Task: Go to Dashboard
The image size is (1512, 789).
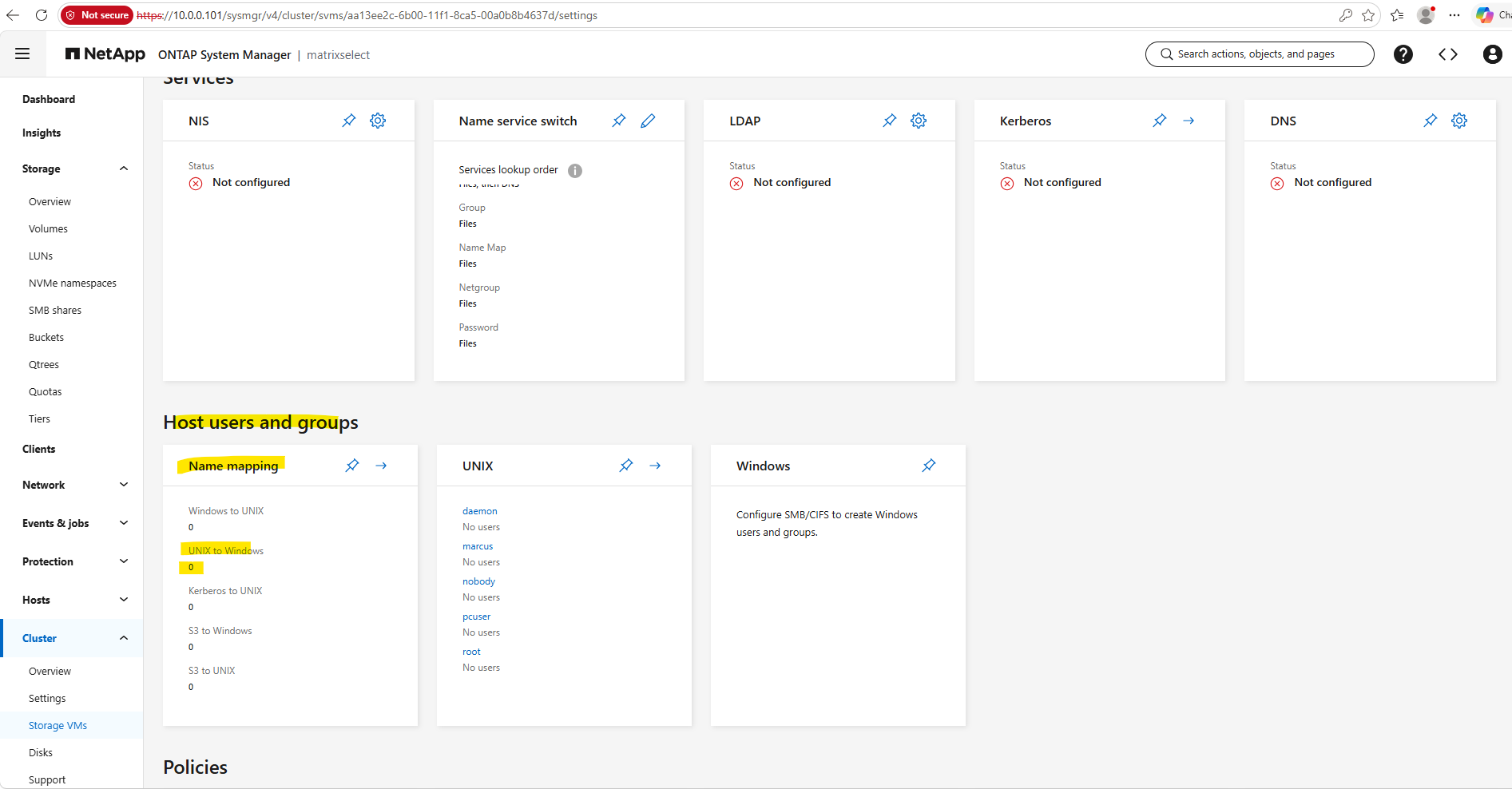Action: coord(49,99)
